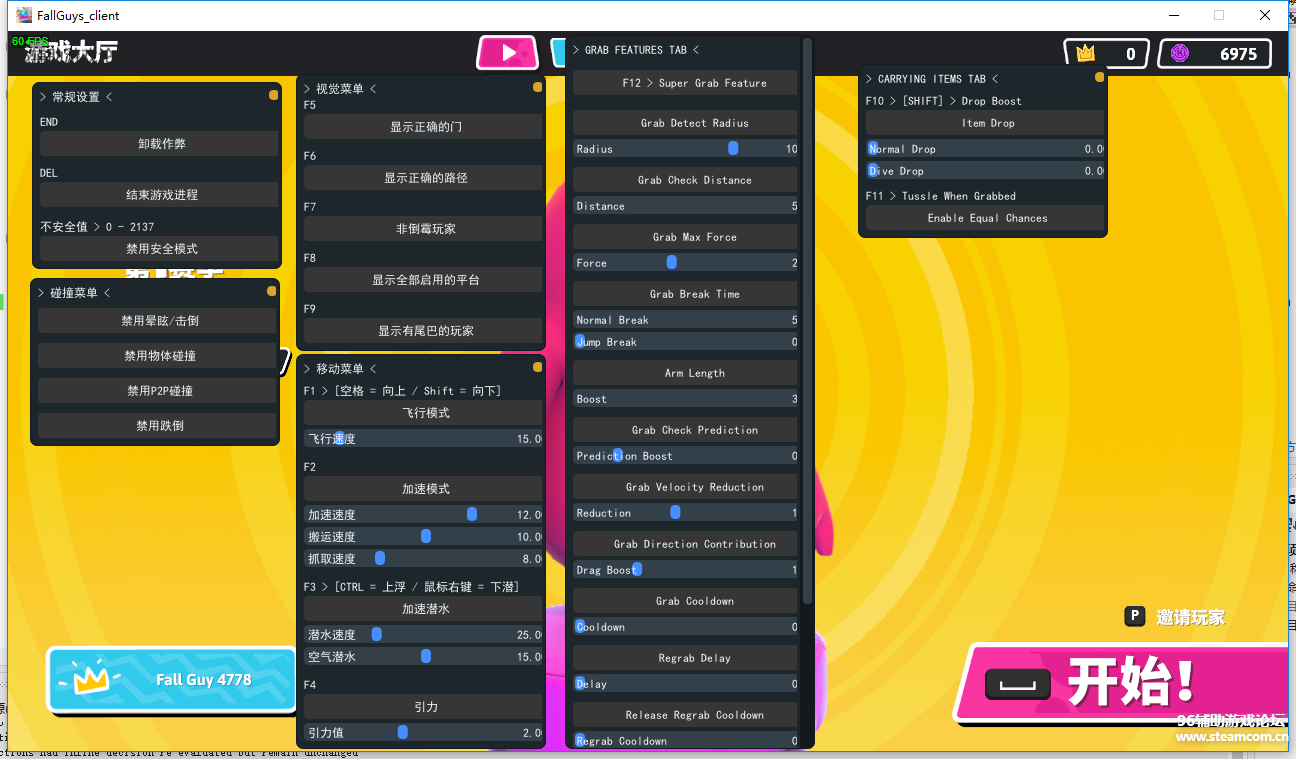Collapse the GRAB FEATURES TAB header
Screen dimensions: 1296x759
[636, 50]
